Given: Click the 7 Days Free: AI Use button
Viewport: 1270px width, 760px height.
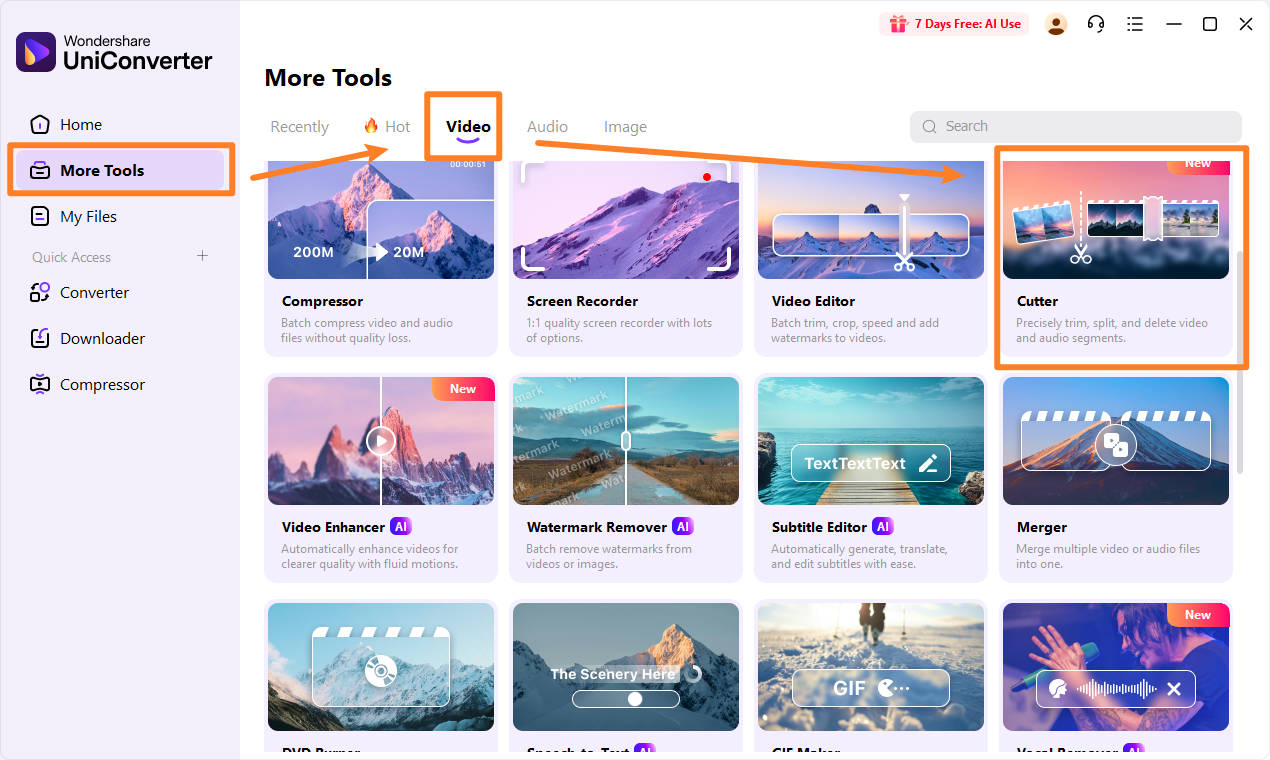Looking at the screenshot, I should [954, 24].
